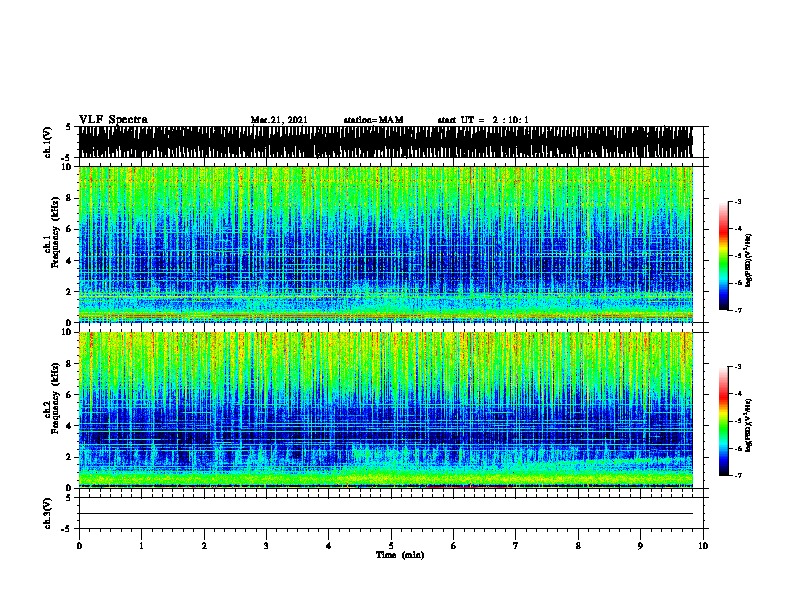Click the "-3" label on ch.2 color scale
Image resolution: width=792 pixels, height=612 pixels.
click(x=737, y=367)
